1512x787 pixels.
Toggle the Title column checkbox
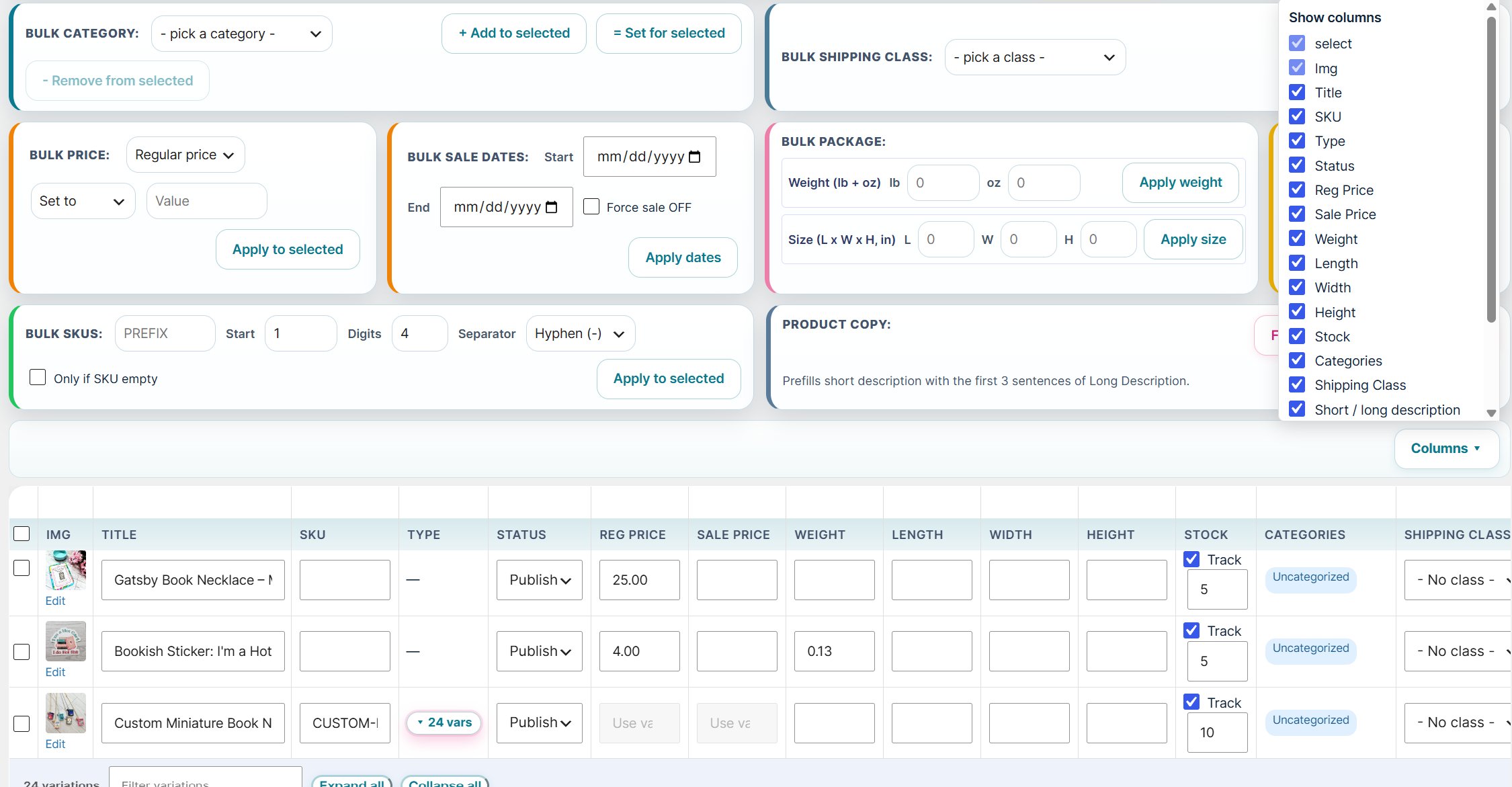coord(1297,92)
